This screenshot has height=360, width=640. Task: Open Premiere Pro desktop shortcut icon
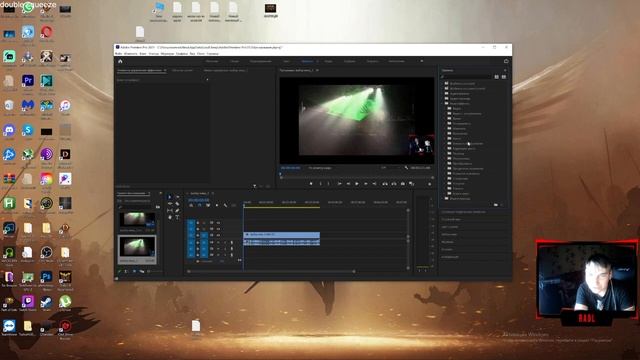pyautogui.click(x=28, y=81)
